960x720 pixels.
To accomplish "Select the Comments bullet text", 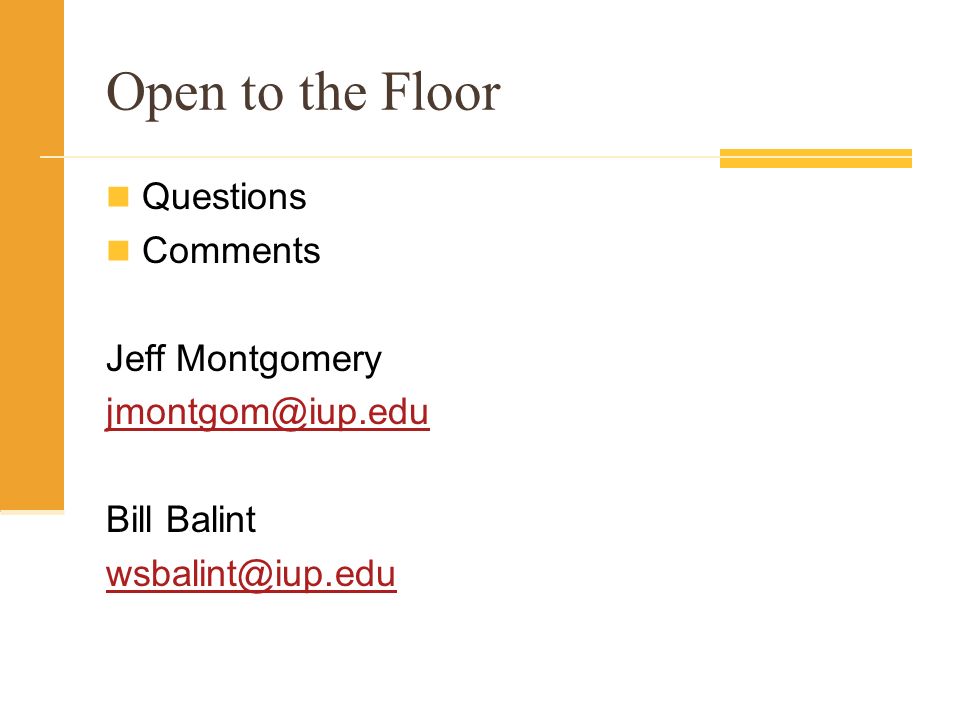I will click(x=231, y=250).
